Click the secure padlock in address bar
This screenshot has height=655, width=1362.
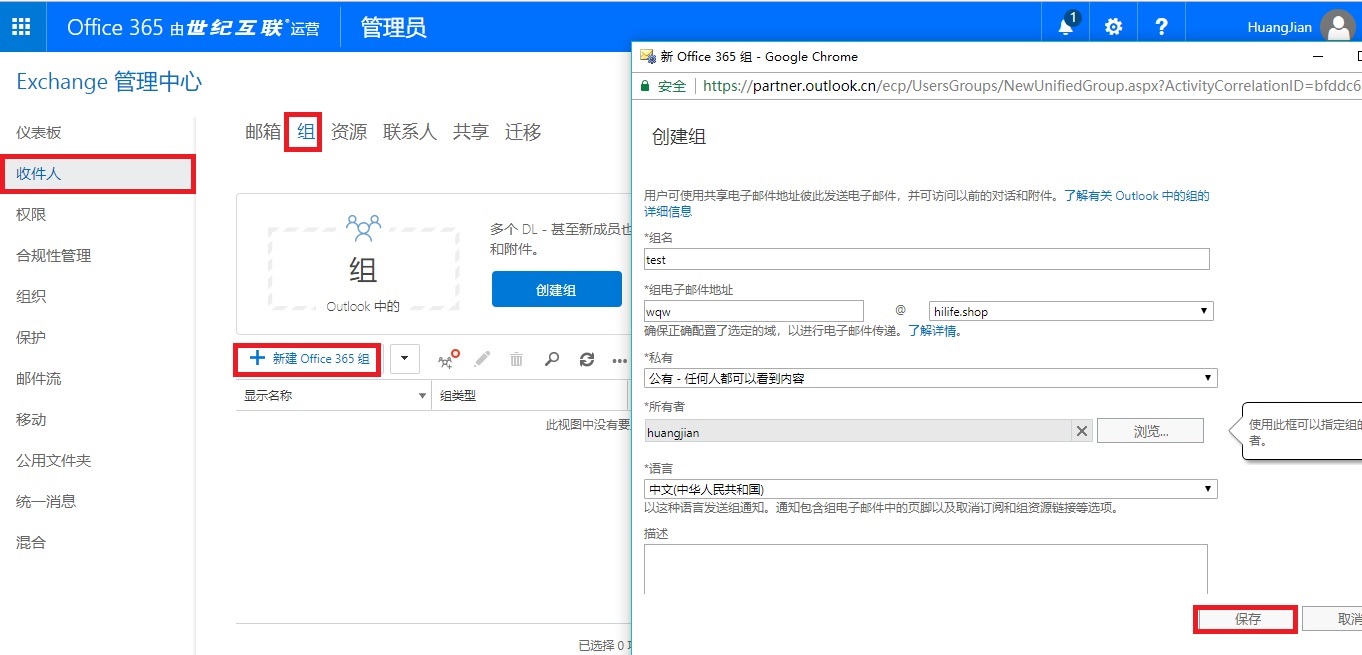646,86
